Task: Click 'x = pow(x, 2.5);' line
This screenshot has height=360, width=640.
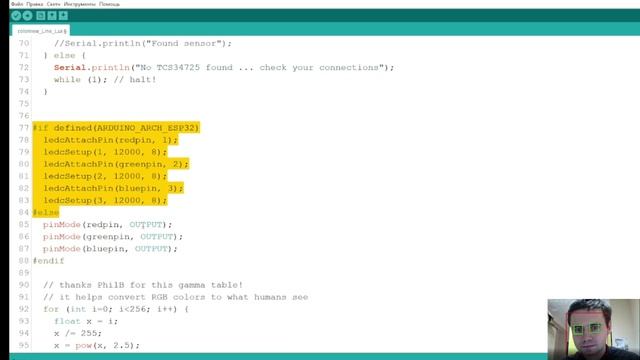Action: point(97,345)
